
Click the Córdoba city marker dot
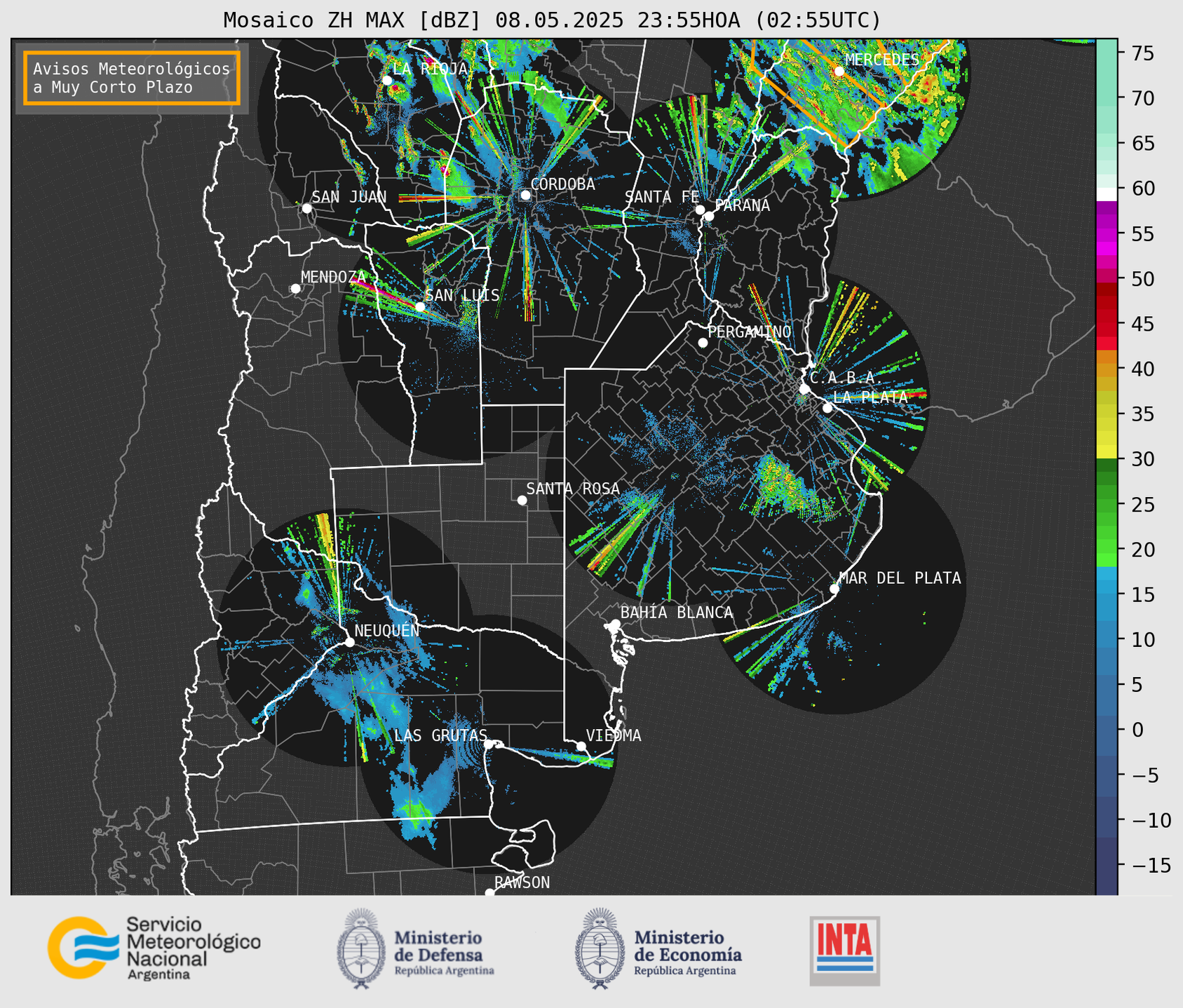[525, 195]
